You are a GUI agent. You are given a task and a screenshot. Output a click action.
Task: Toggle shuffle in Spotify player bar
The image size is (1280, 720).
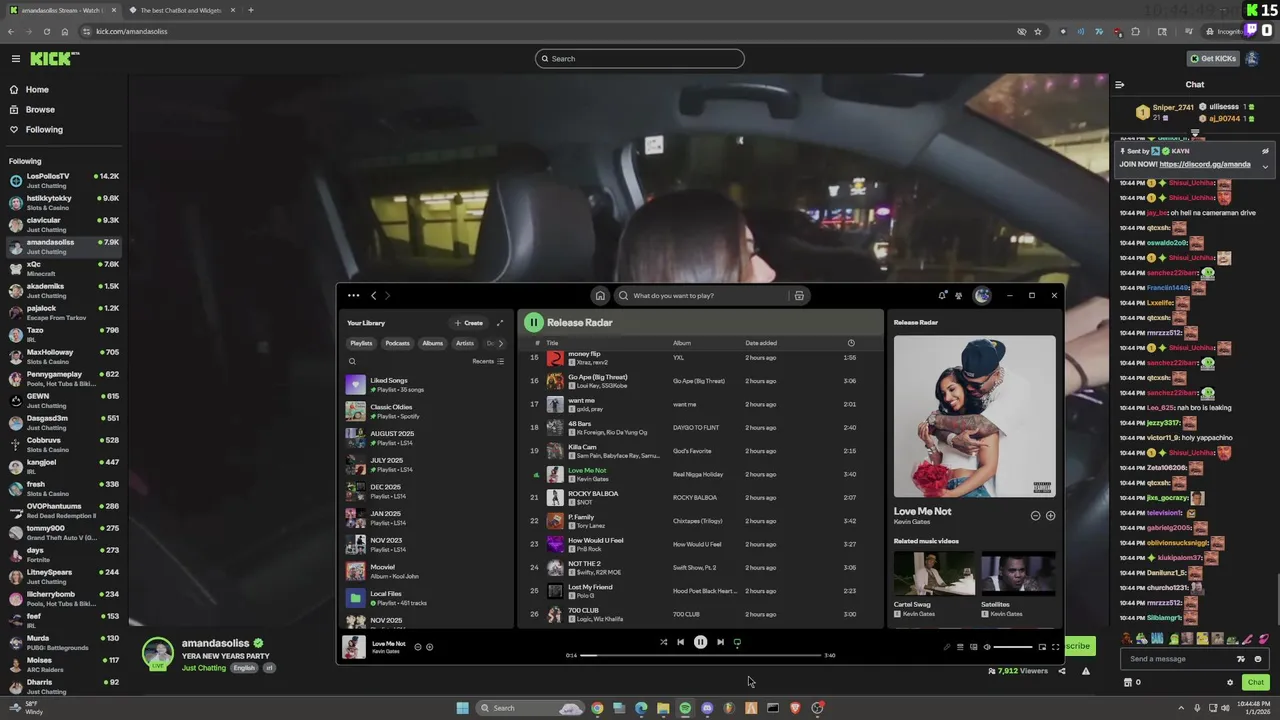click(663, 642)
